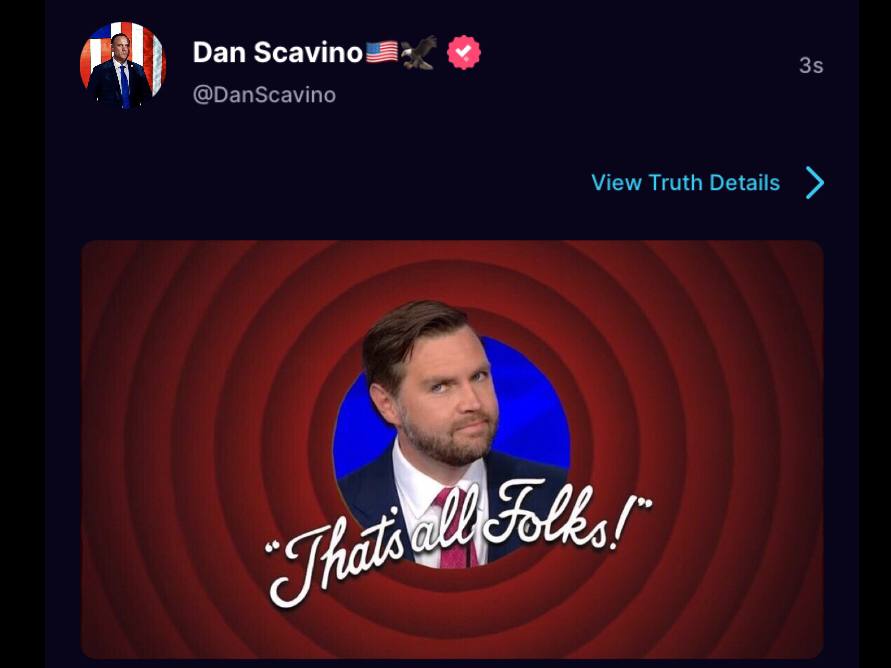Click the "That's all Folks!" script caption
Image resolution: width=891 pixels, height=668 pixels.
tap(458, 541)
